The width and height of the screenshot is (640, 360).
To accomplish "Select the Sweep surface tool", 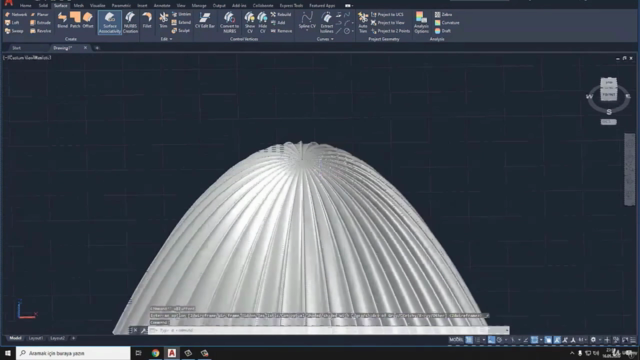I will pos(14,31).
